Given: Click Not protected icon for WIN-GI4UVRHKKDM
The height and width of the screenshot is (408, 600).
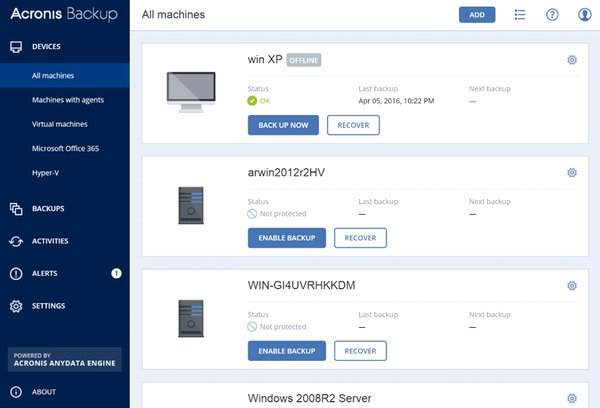Looking at the screenshot, I should click(x=252, y=326).
